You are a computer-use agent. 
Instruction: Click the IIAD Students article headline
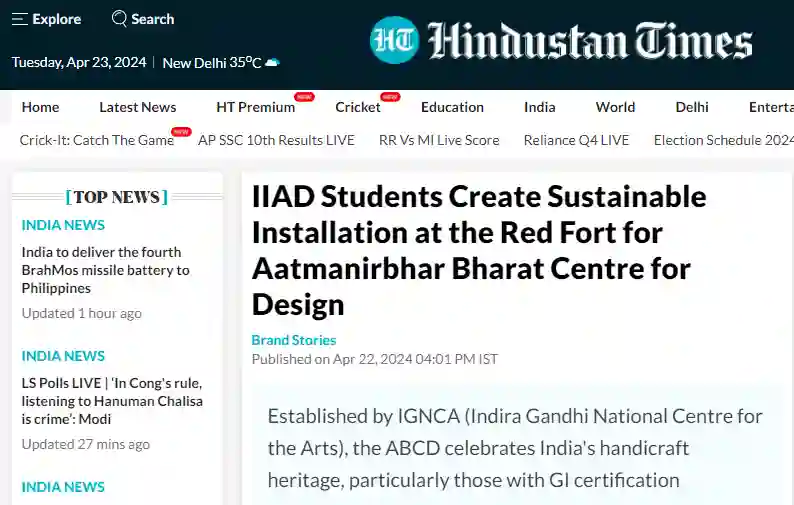479,250
